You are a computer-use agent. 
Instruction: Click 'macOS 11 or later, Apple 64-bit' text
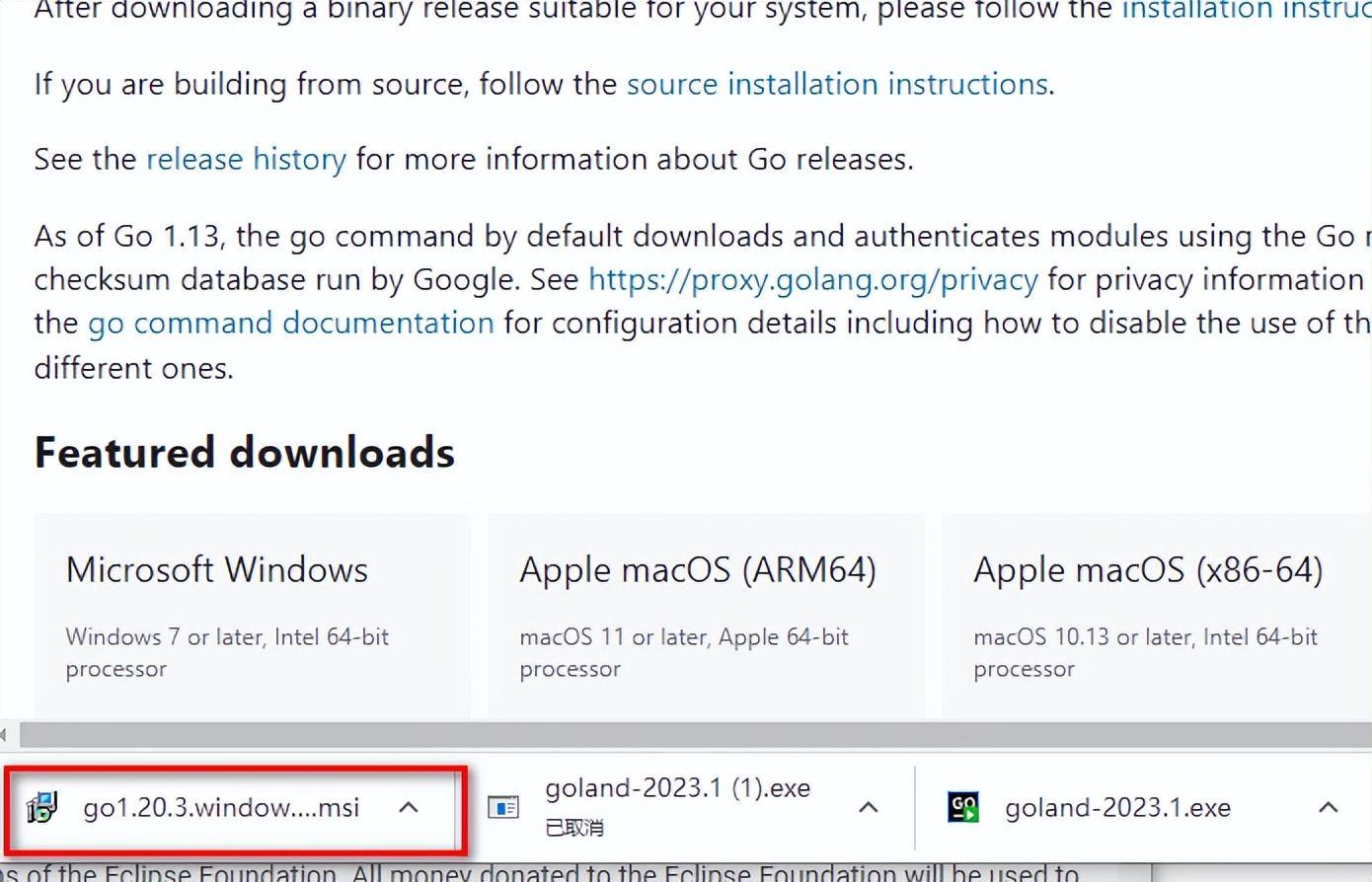(x=684, y=637)
